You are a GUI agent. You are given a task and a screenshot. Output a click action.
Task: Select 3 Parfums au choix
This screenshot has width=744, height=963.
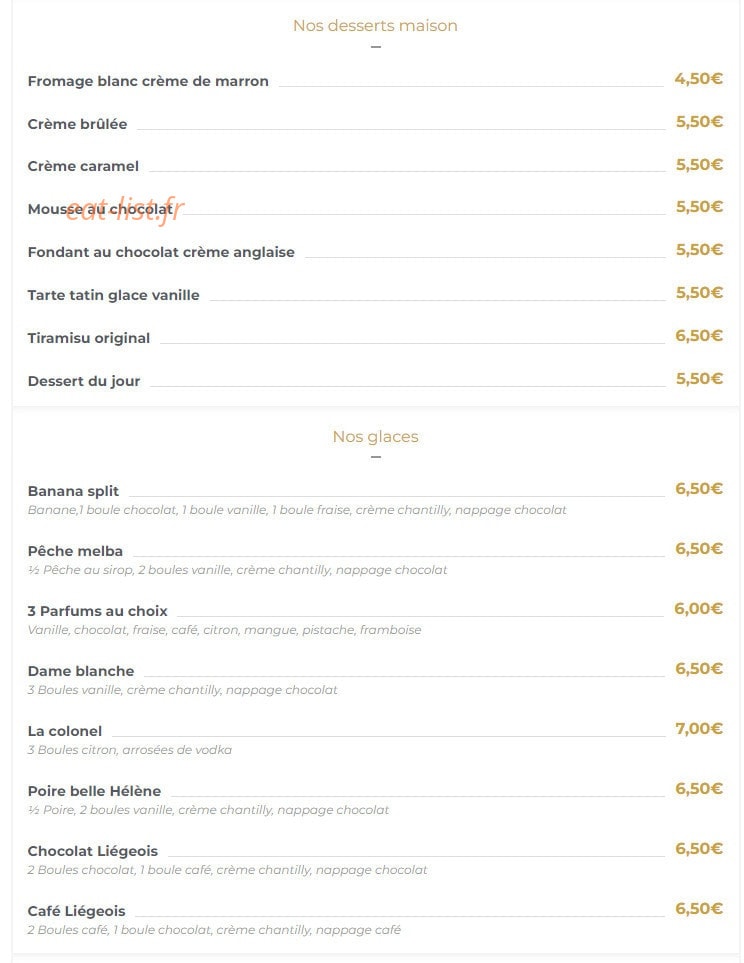(x=98, y=610)
